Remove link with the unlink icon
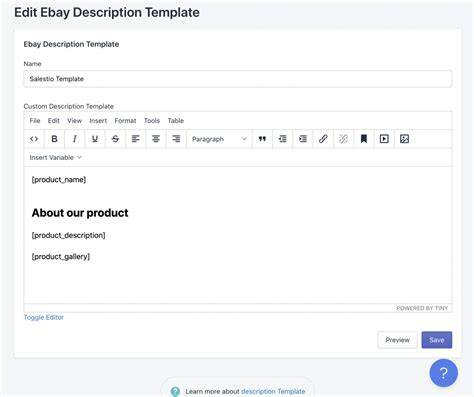The height and width of the screenshot is (397, 474). 343,139
